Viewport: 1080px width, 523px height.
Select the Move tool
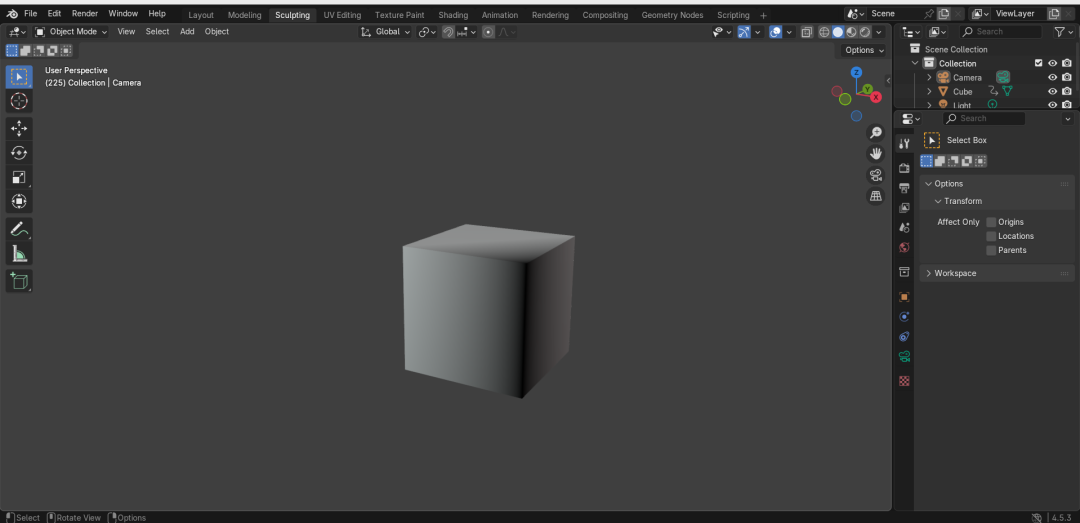(x=19, y=128)
